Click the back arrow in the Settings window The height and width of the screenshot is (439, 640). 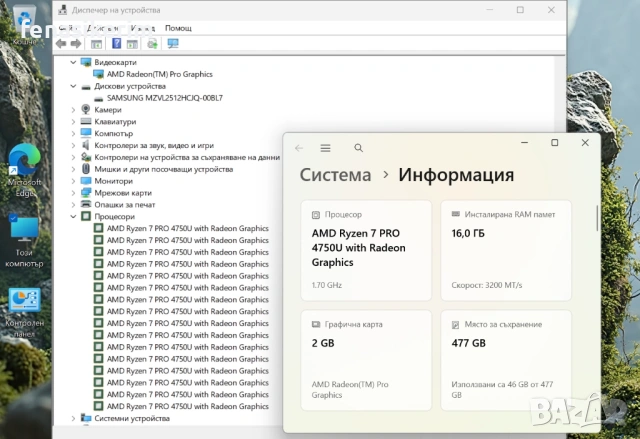pos(299,148)
